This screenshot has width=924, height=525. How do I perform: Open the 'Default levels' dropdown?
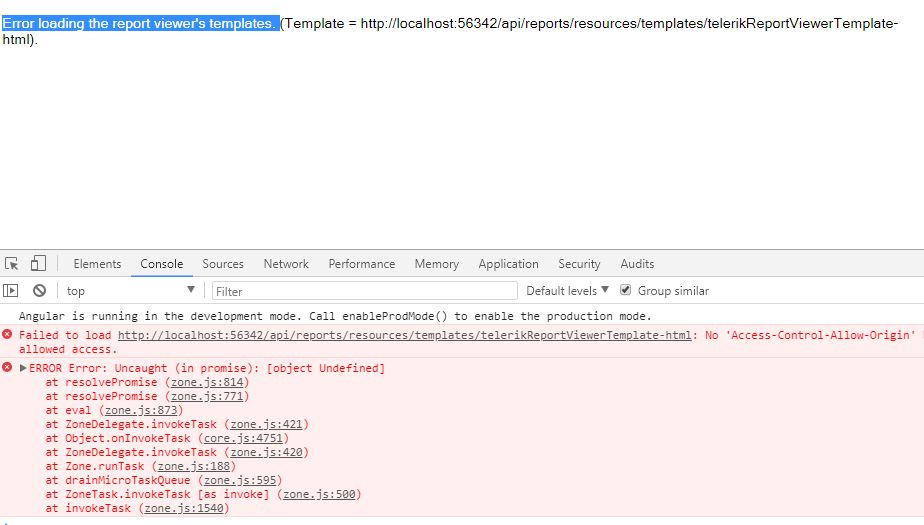pos(567,291)
